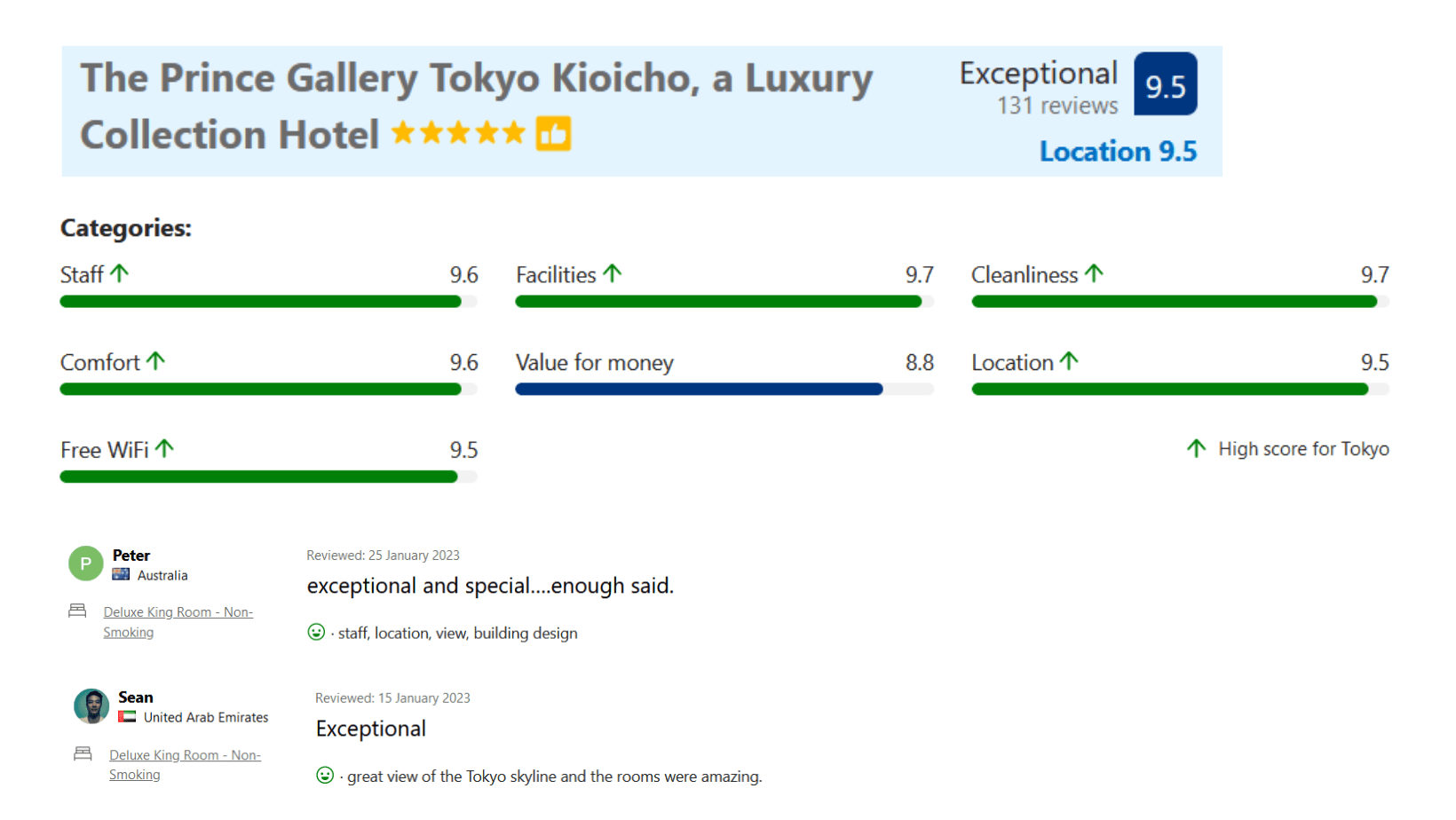Click the High score for Tokyo legend arrow
This screenshot has height=820, width=1456.
tap(1196, 448)
